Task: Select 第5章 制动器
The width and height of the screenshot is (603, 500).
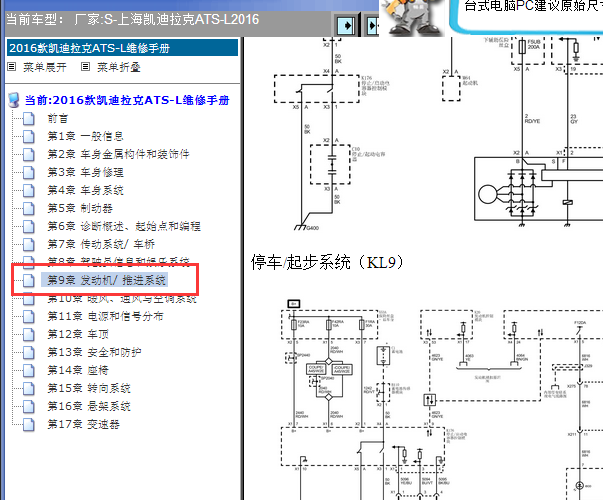Action: coord(80,208)
